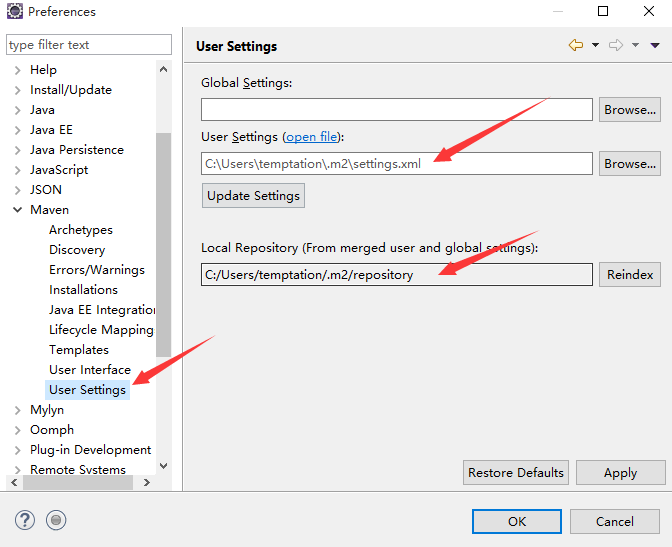Image resolution: width=672 pixels, height=547 pixels.
Task: Collapse the Maven tree node
Action: (17, 210)
